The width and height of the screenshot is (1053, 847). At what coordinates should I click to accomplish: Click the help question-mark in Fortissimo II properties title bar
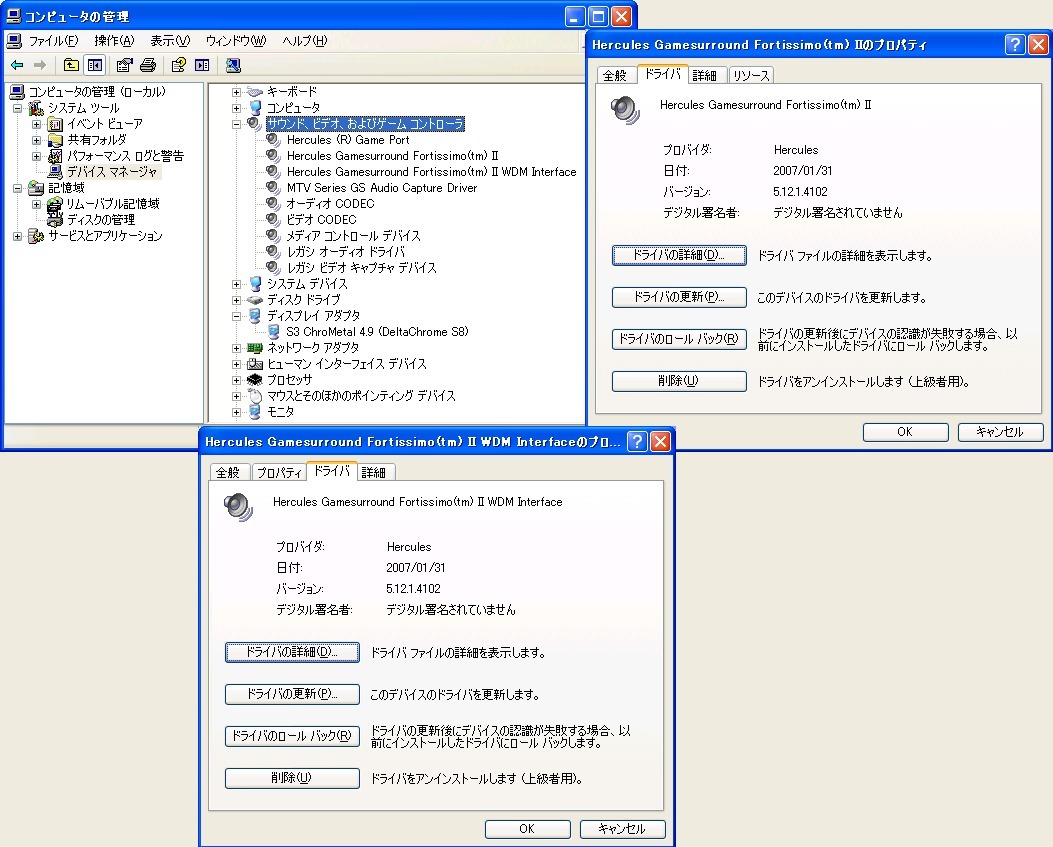coord(1015,45)
